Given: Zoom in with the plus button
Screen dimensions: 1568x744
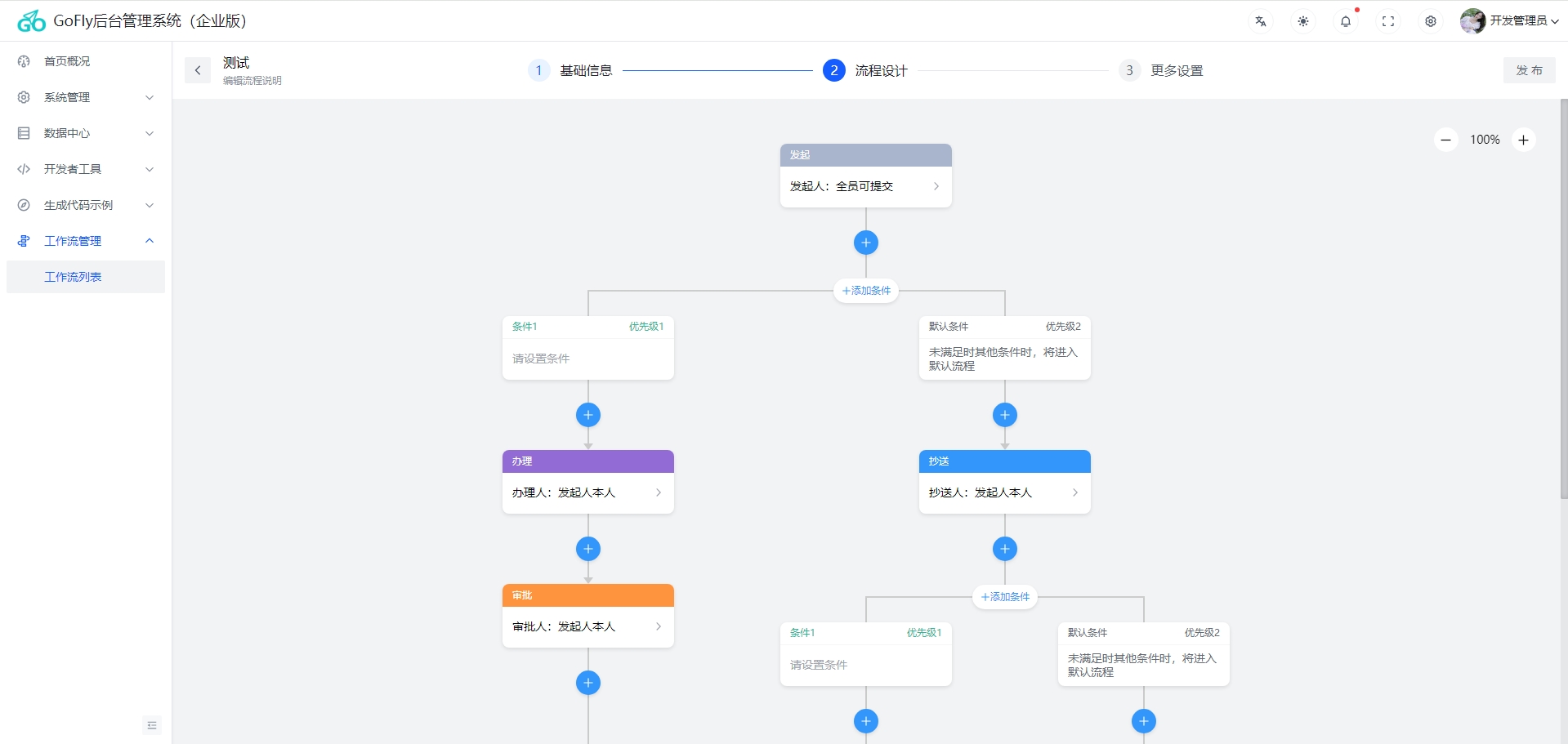Looking at the screenshot, I should [x=1523, y=140].
